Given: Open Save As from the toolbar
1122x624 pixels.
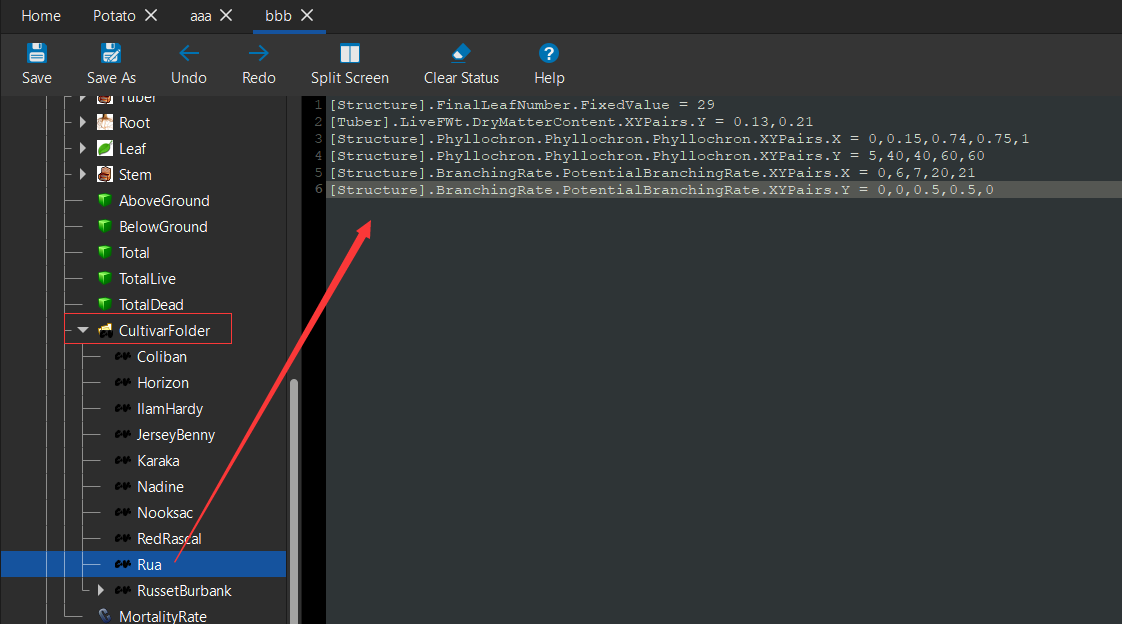Looking at the screenshot, I should click(111, 52).
